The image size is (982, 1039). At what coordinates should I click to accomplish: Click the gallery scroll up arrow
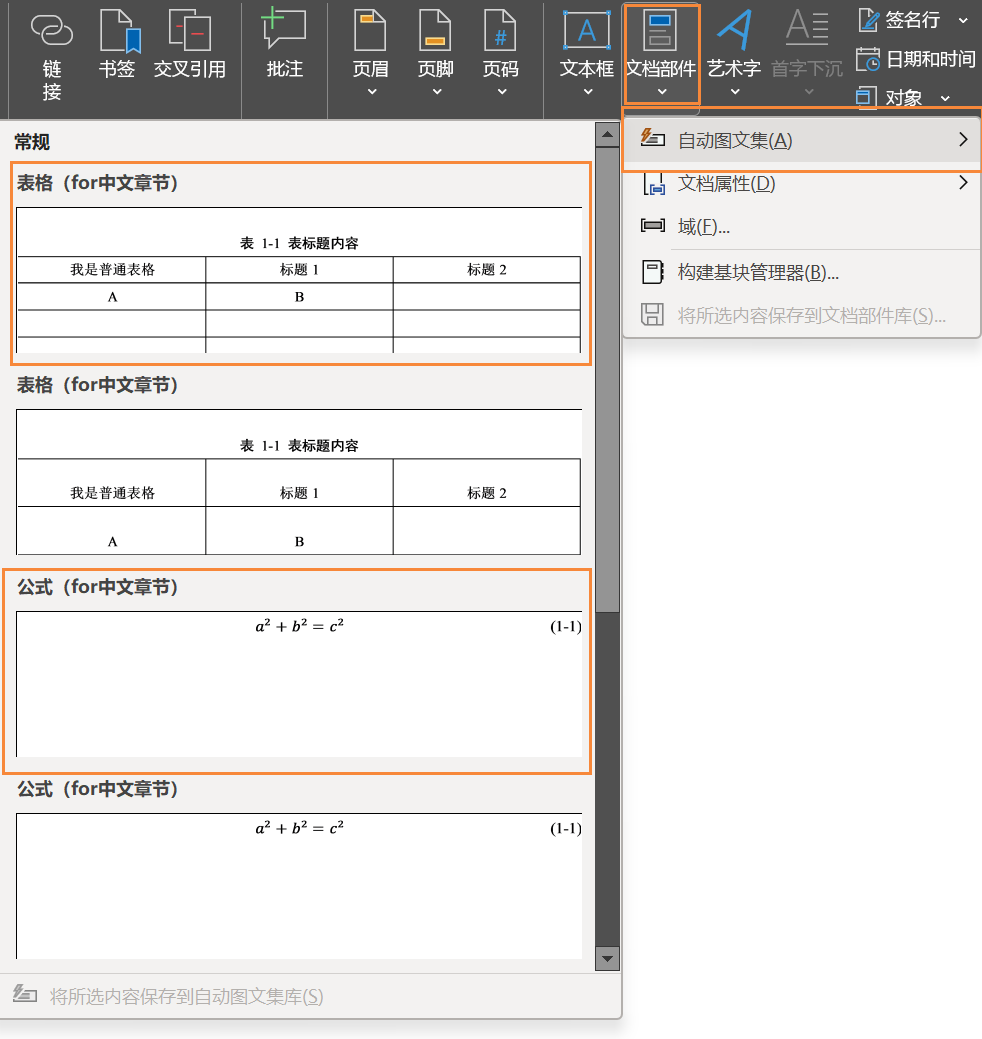click(x=607, y=135)
